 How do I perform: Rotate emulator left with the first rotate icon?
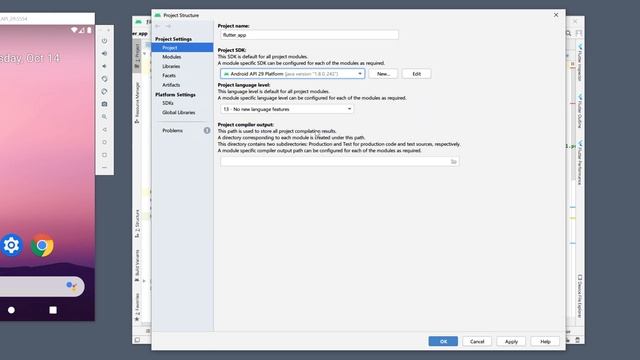[104, 79]
